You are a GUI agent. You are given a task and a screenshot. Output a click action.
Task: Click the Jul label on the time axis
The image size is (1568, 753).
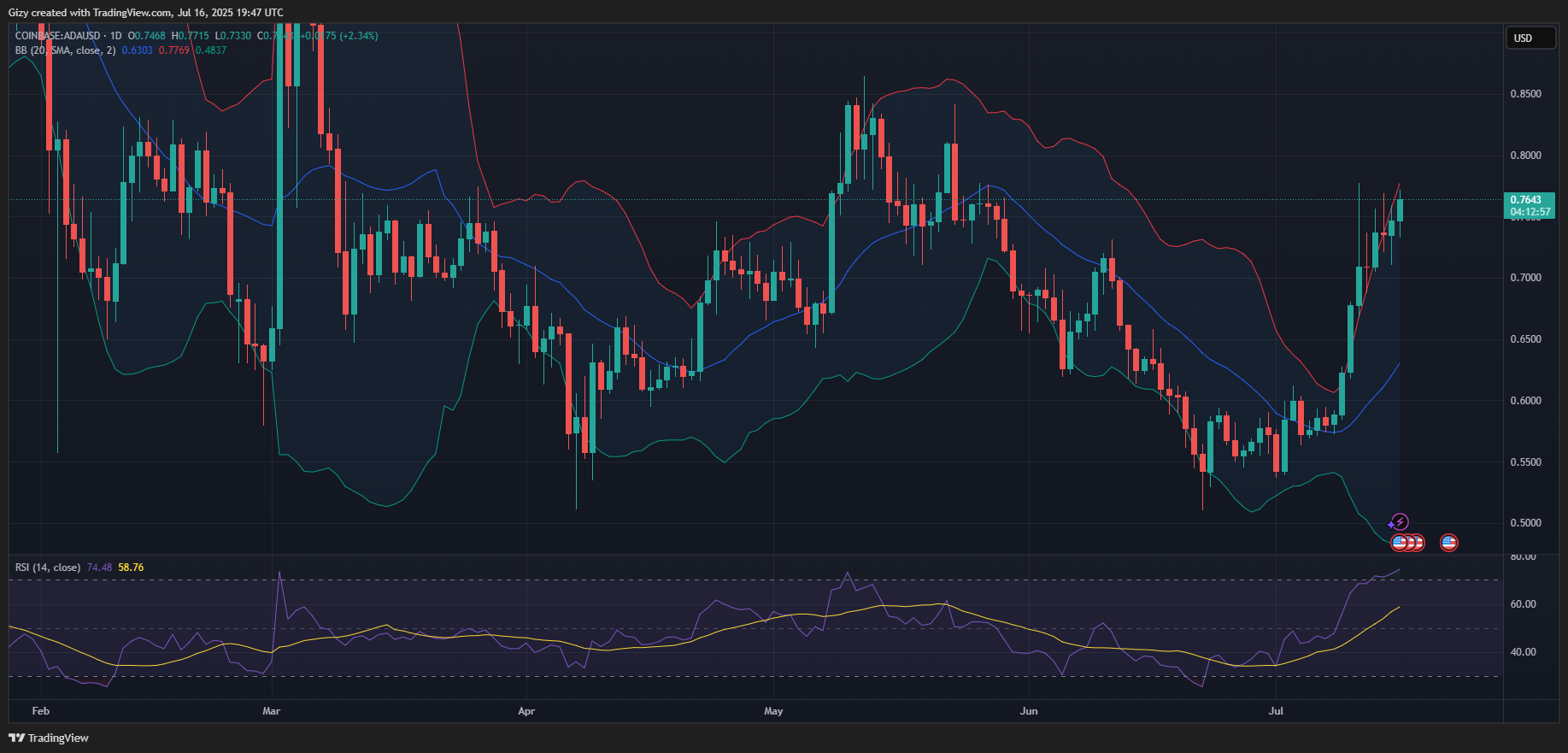pos(1276,711)
